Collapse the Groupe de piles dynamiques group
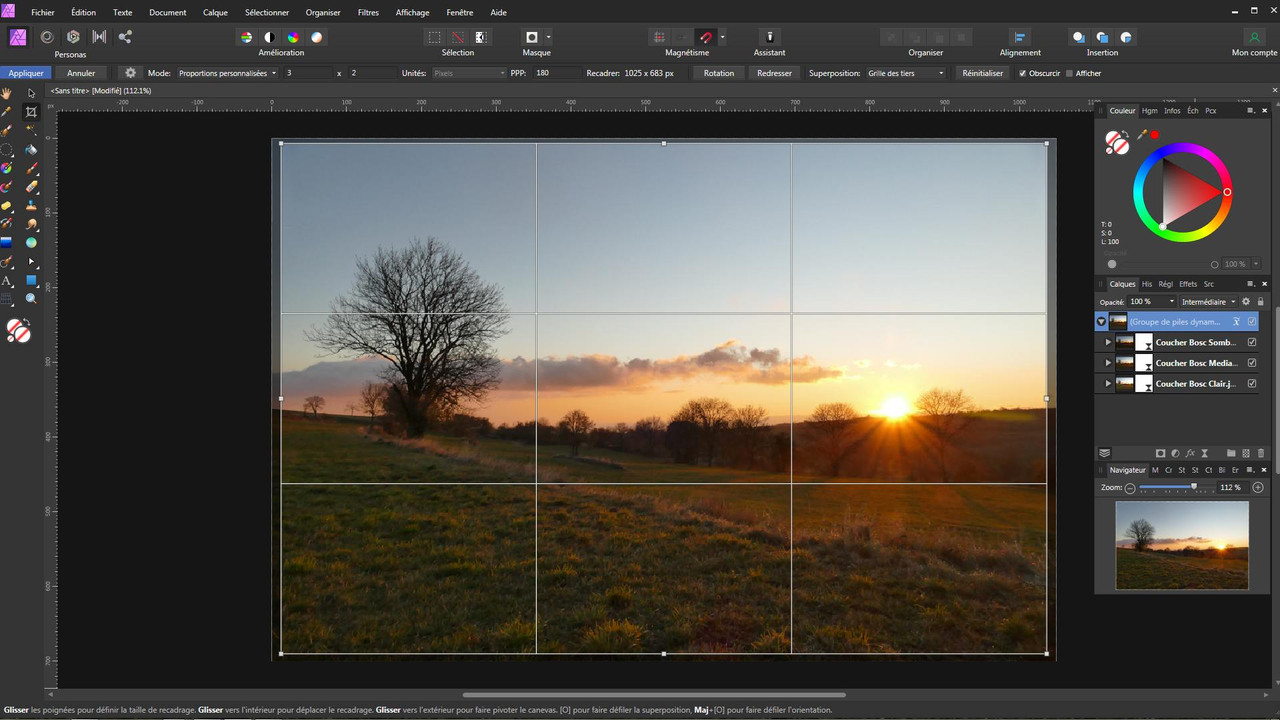Screen dimensions: 1280x720 click(x=1101, y=321)
